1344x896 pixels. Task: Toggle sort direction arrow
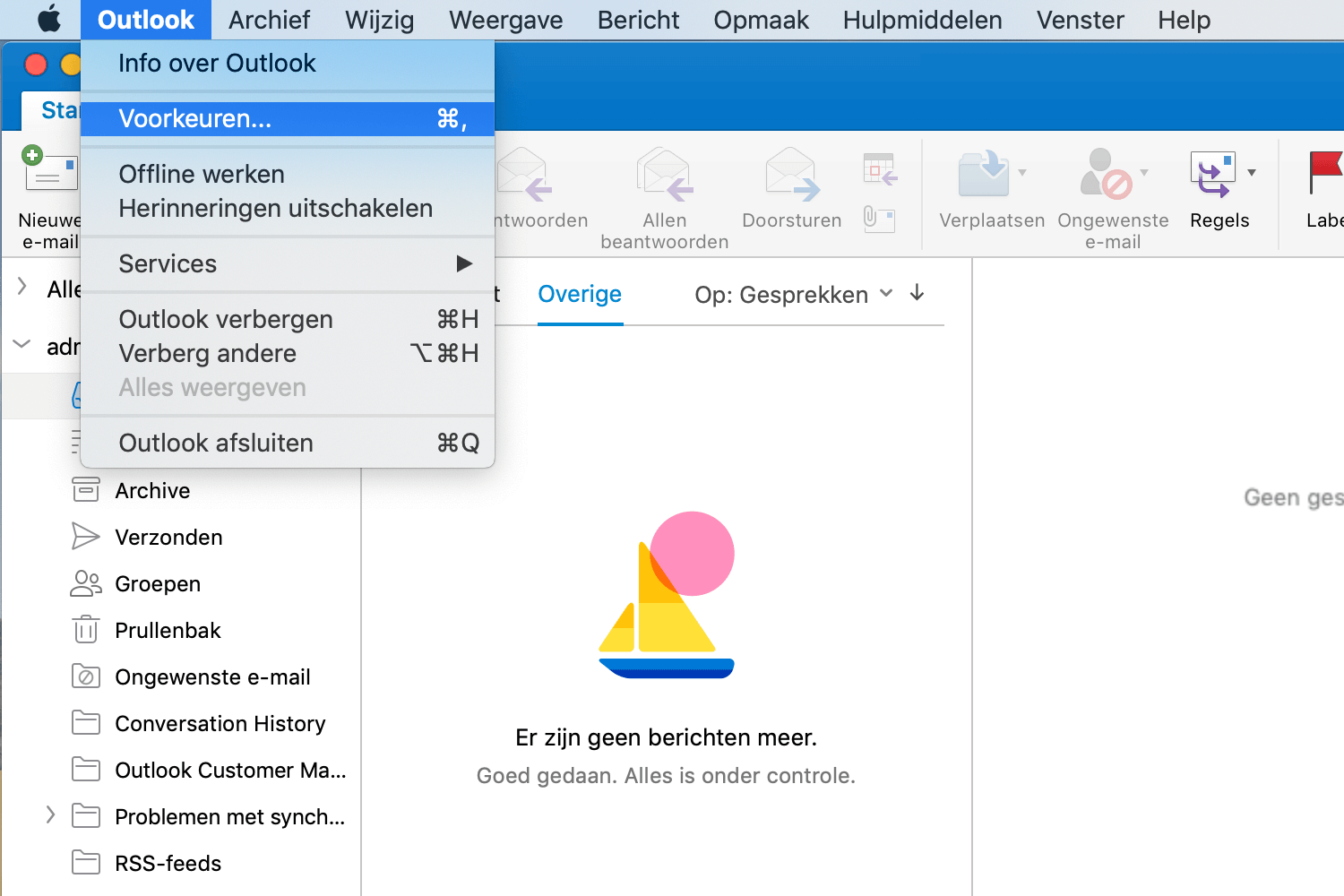(917, 293)
